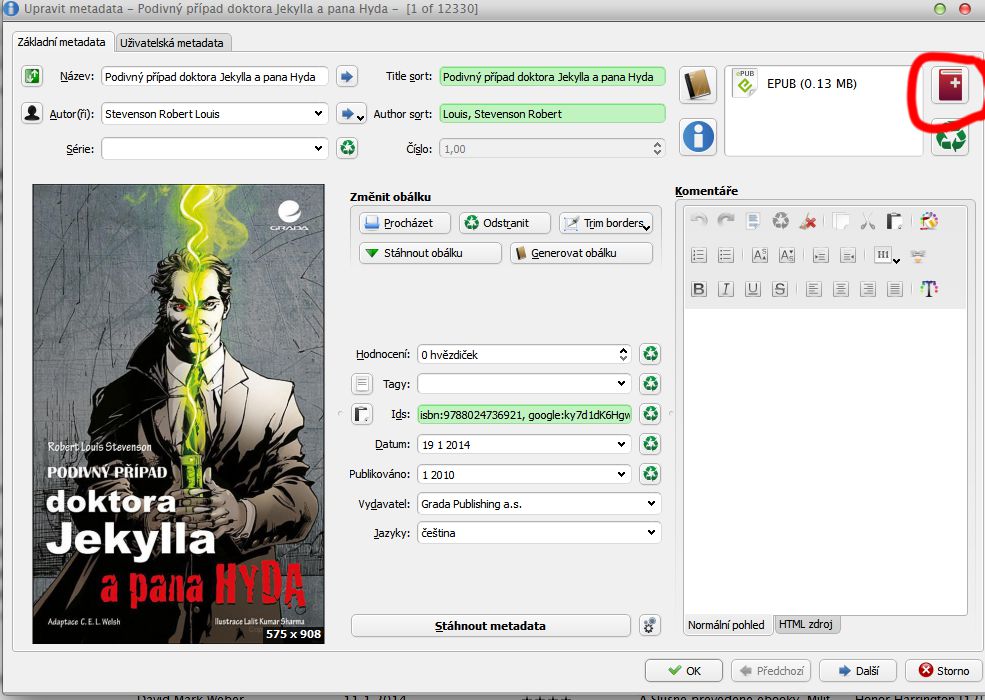The width and height of the screenshot is (985, 700).
Task: Align comment text right
Action: 868,288
